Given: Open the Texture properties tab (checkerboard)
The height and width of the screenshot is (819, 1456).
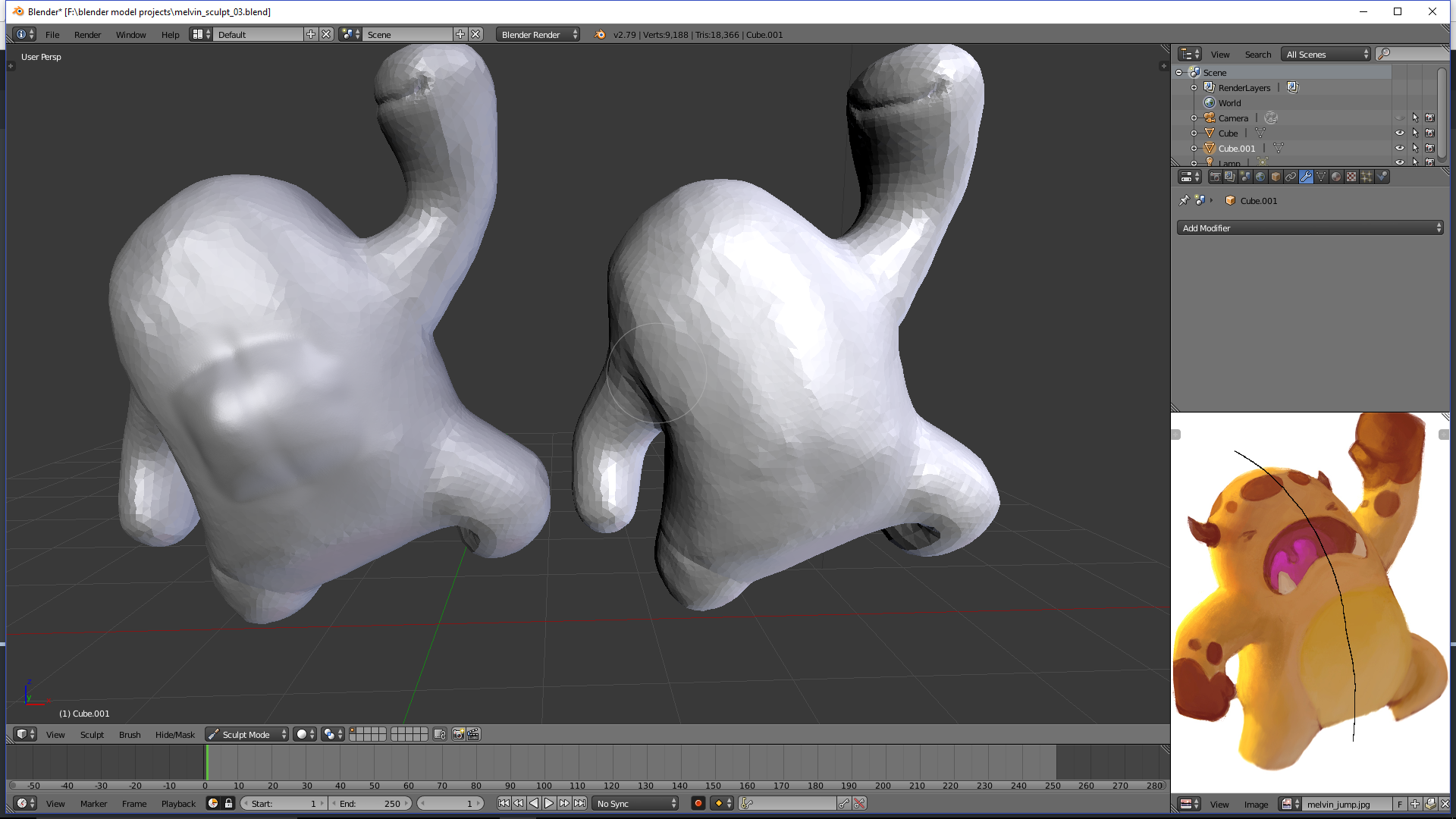Looking at the screenshot, I should pyautogui.click(x=1351, y=177).
